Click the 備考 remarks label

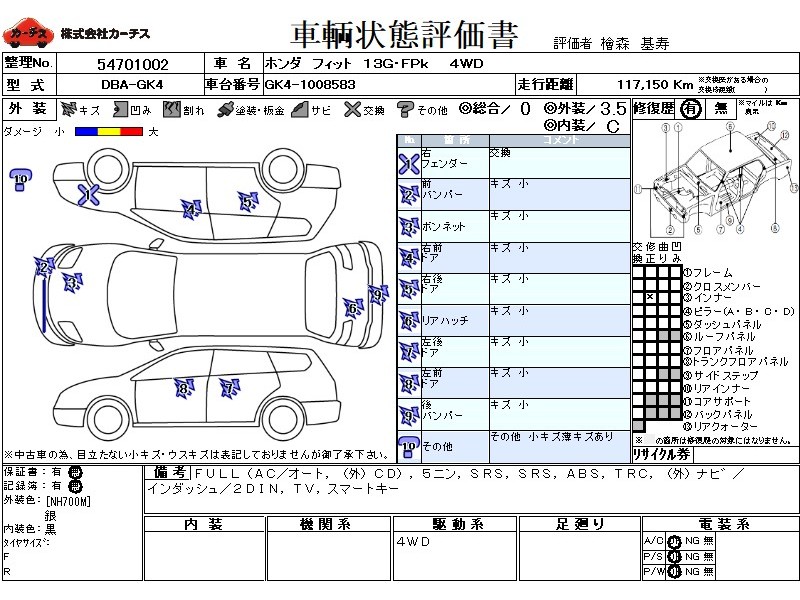[169, 473]
